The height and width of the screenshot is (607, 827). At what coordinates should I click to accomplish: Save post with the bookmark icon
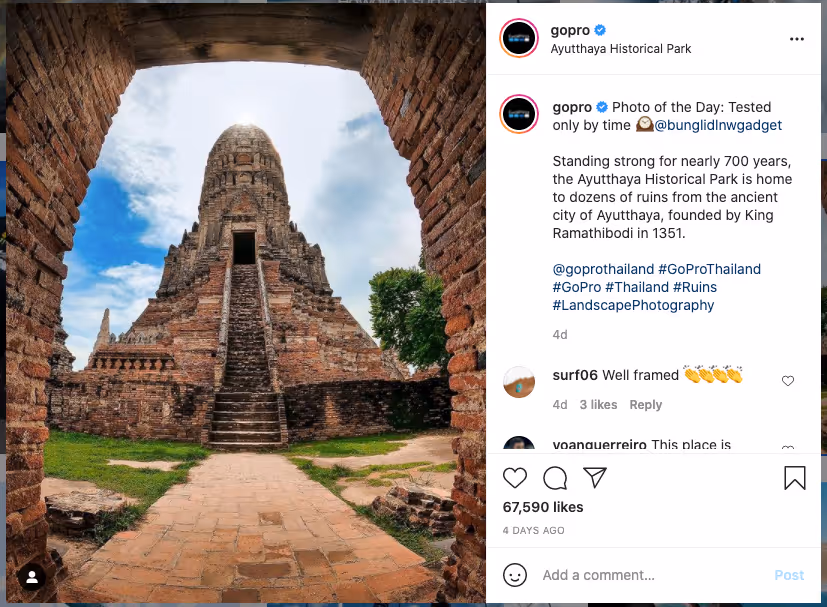pos(794,478)
